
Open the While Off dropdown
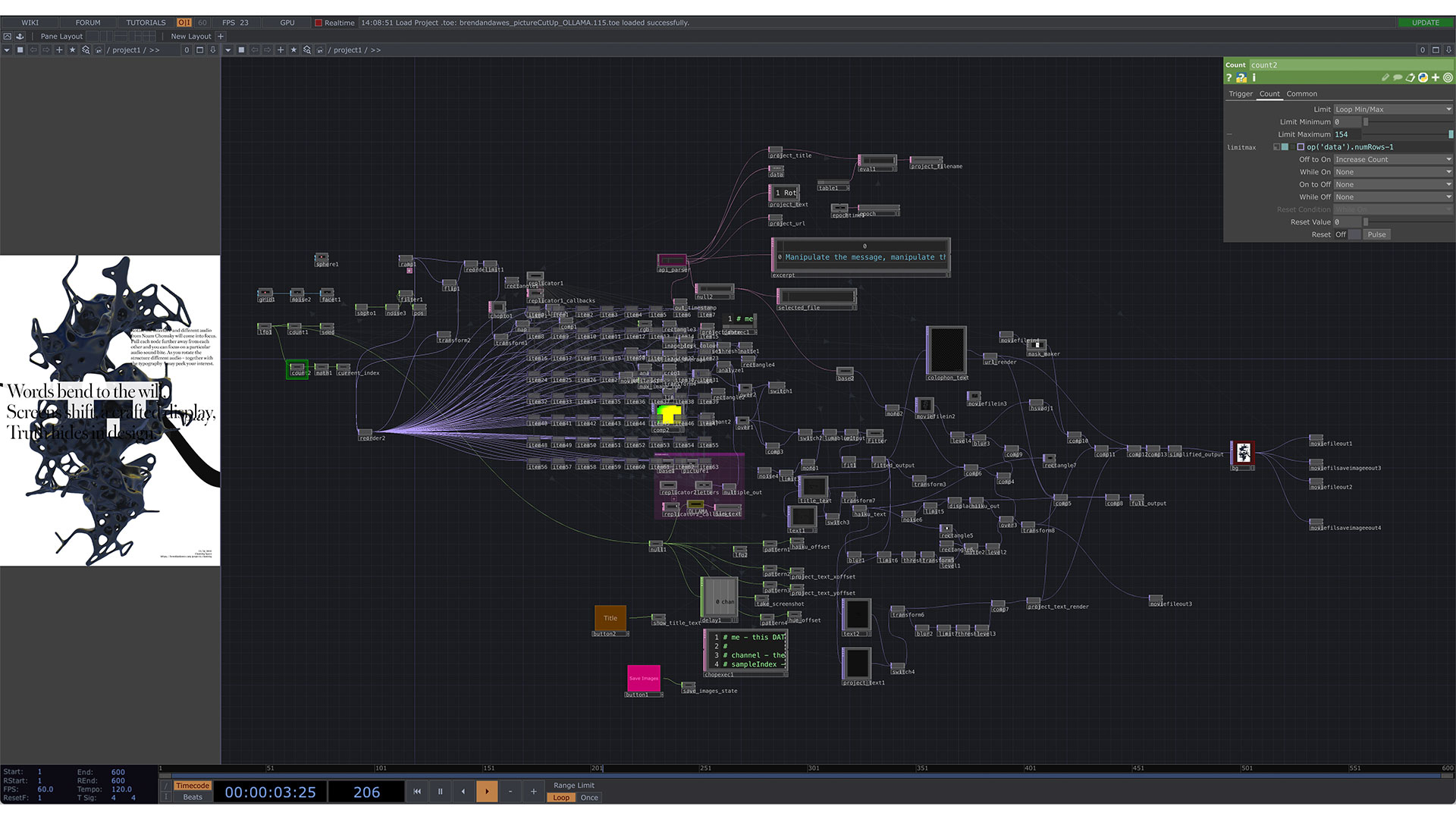1393,197
